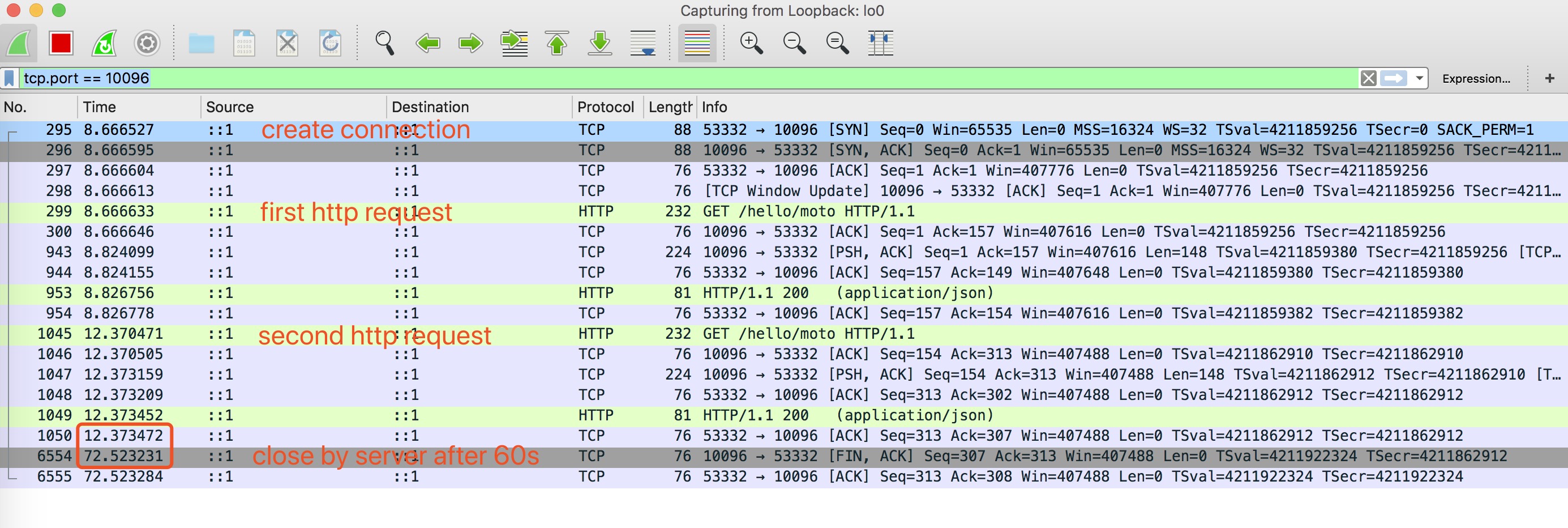Viewport: 1568px width, 528px height.
Task: Click into the tcp.port display filter field
Action: pos(670,79)
